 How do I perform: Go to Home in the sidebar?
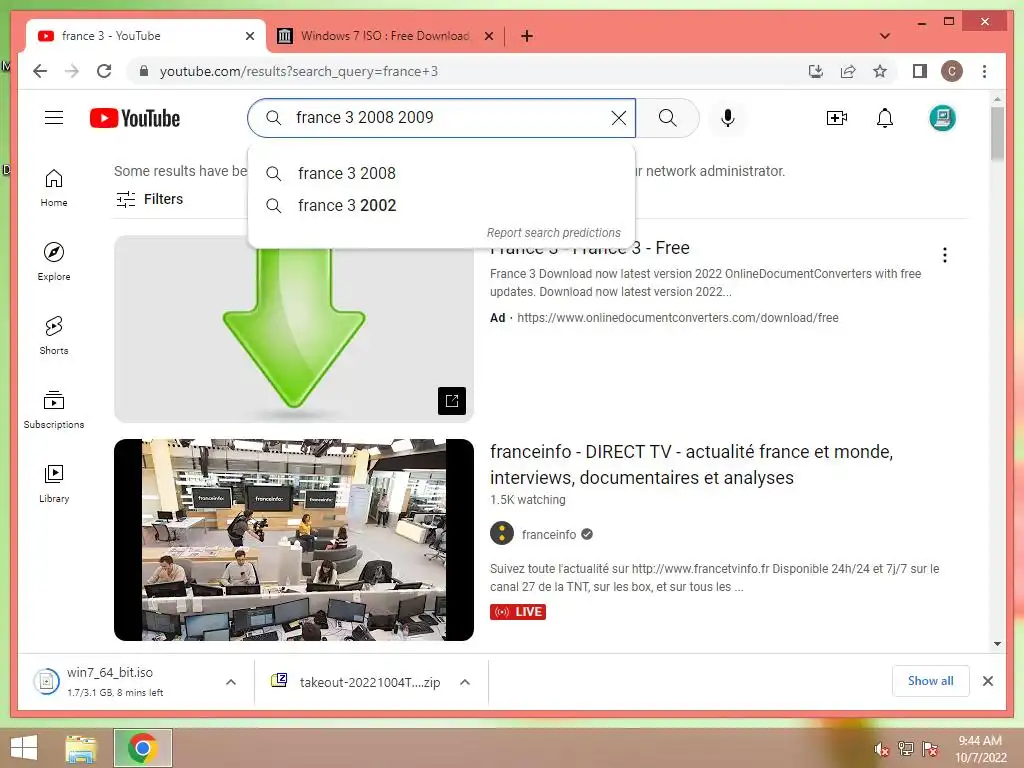click(54, 188)
